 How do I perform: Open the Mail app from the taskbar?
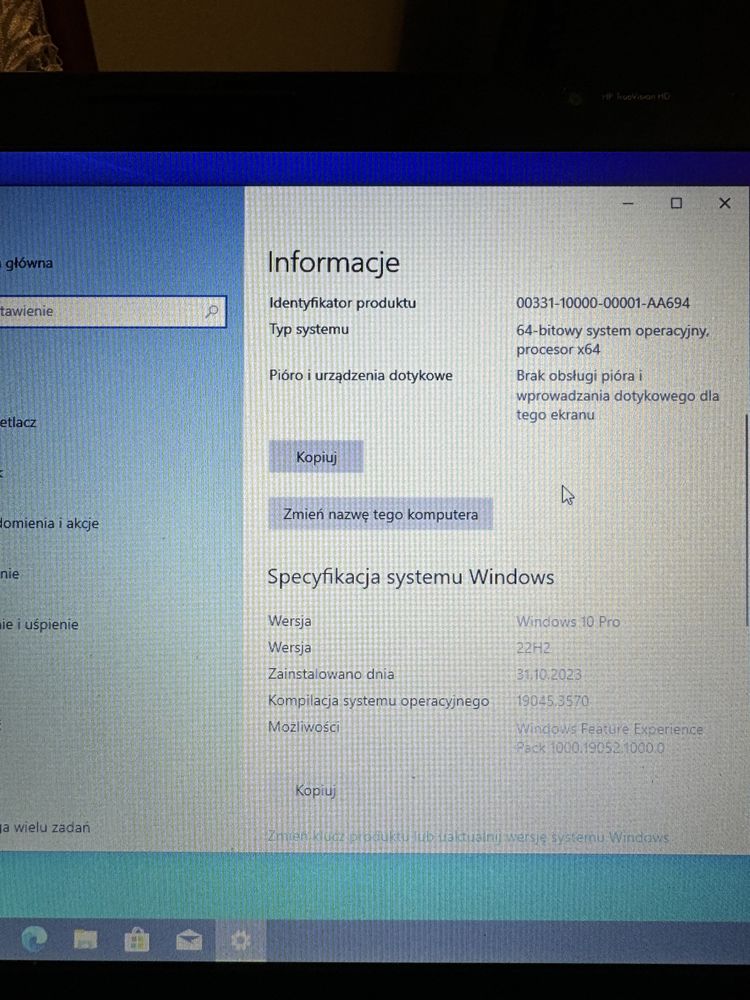click(189, 940)
